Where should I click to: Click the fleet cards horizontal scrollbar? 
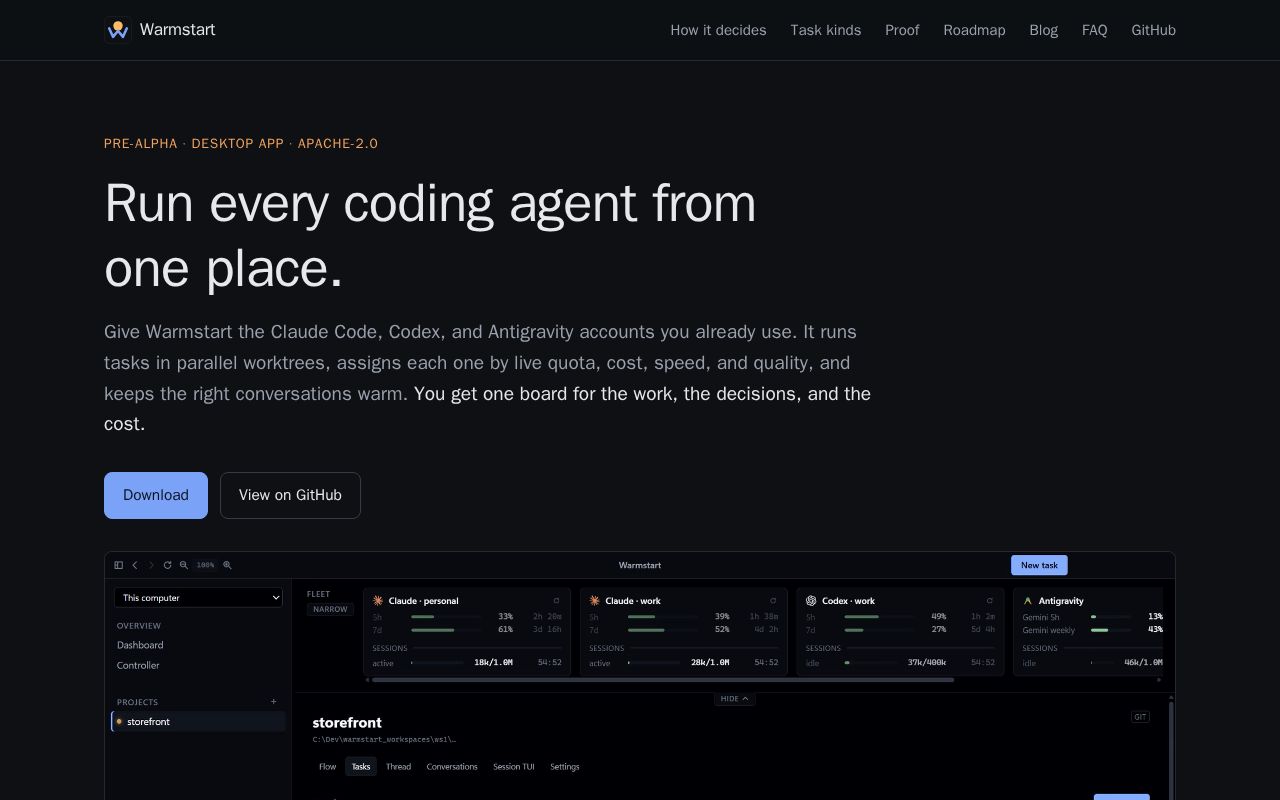(663, 680)
